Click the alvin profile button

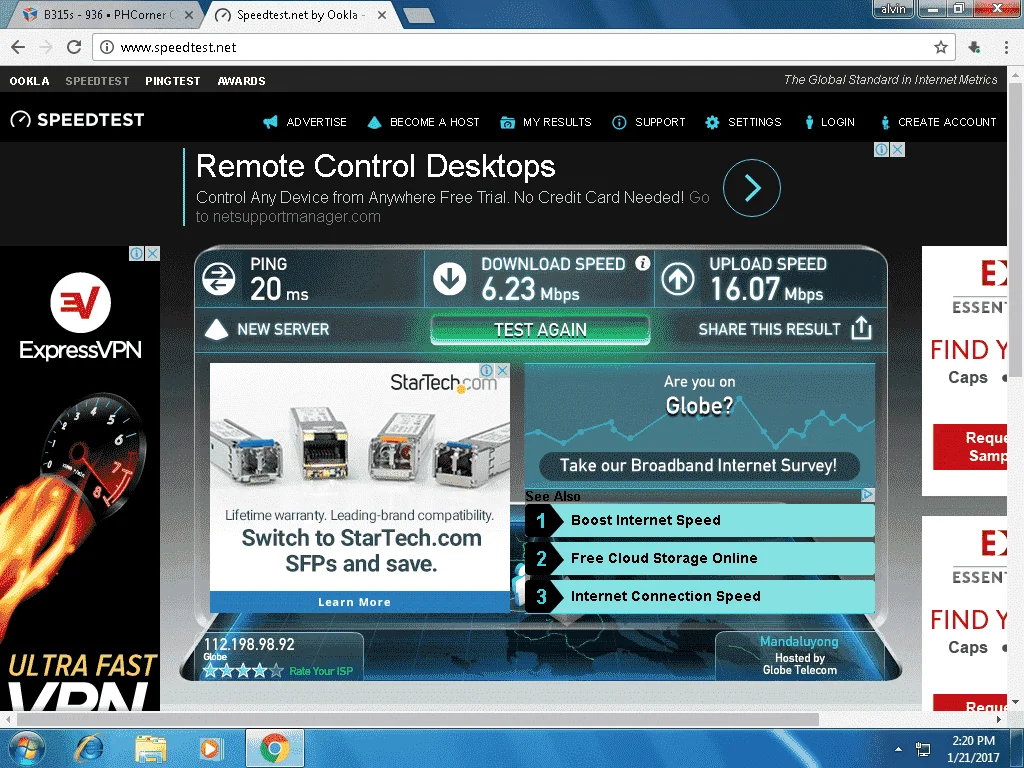(893, 8)
